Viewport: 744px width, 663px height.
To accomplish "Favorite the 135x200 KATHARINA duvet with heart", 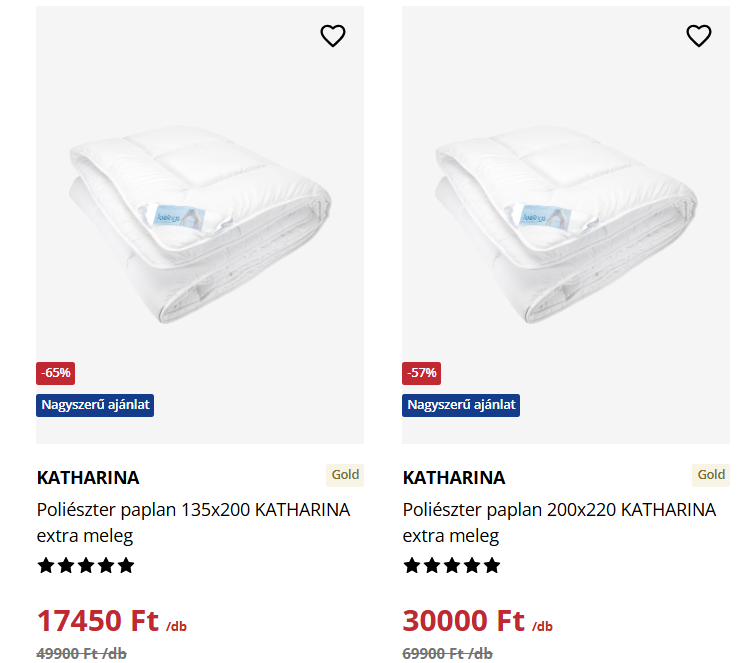I will click(x=333, y=36).
